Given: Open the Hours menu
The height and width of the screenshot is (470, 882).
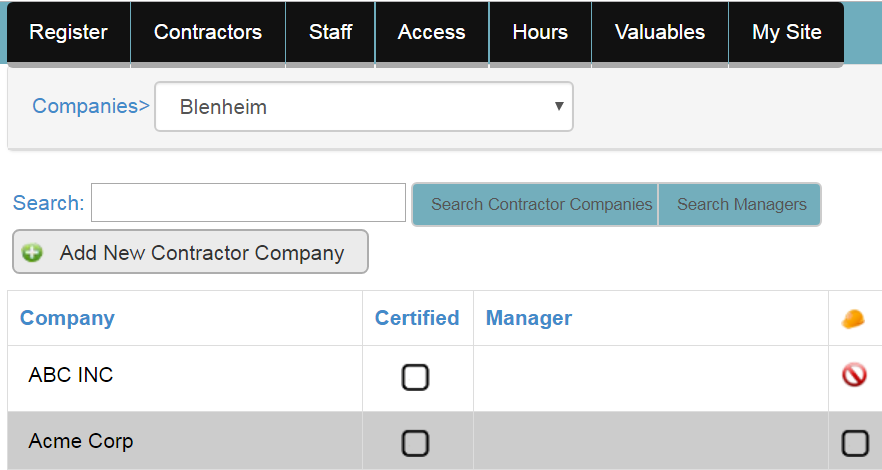Looking at the screenshot, I should [540, 32].
